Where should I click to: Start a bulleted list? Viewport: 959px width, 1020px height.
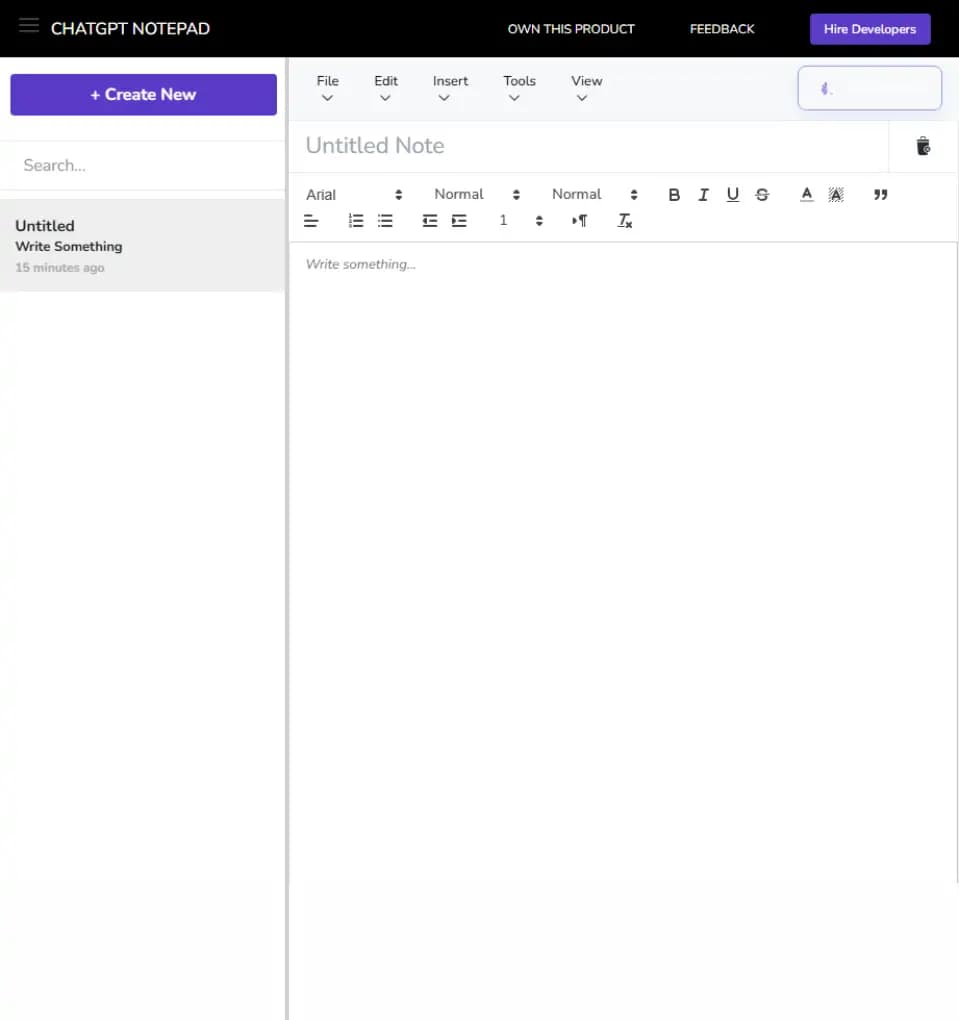tap(385, 221)
